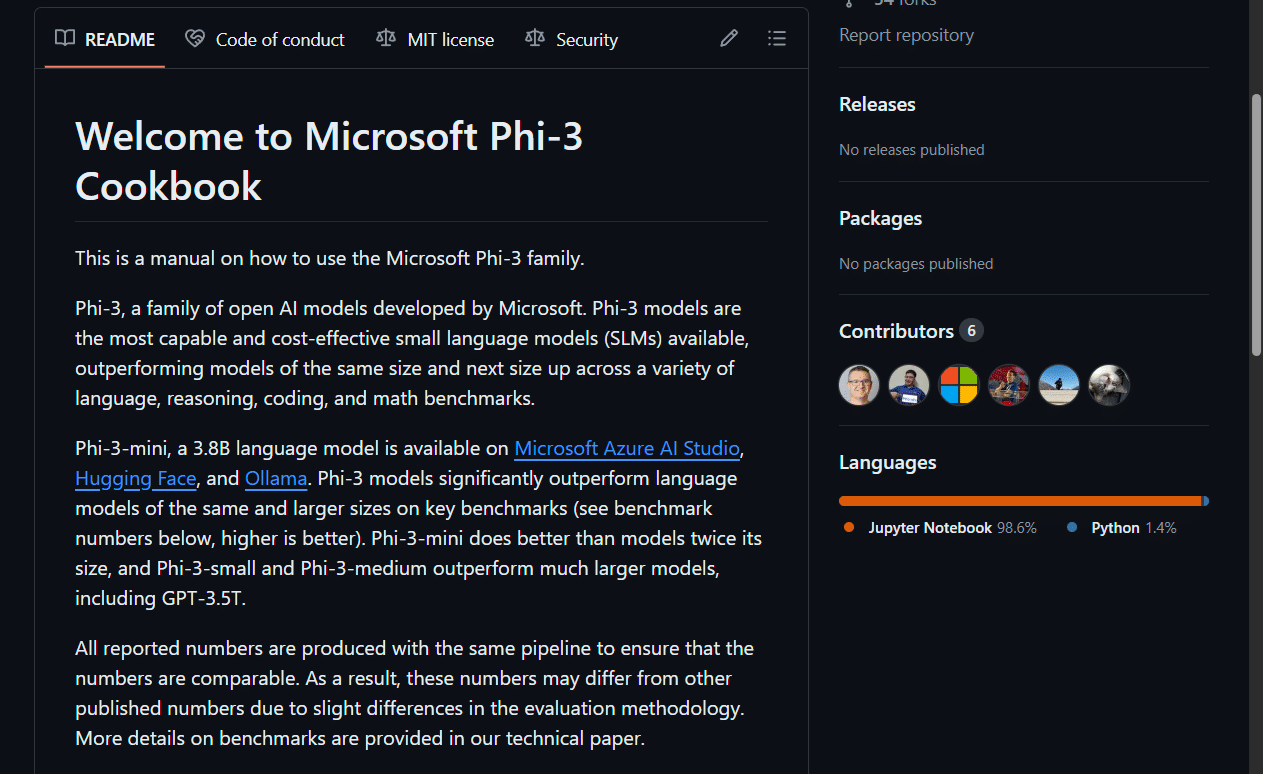Click Report repository

point(906,34)
